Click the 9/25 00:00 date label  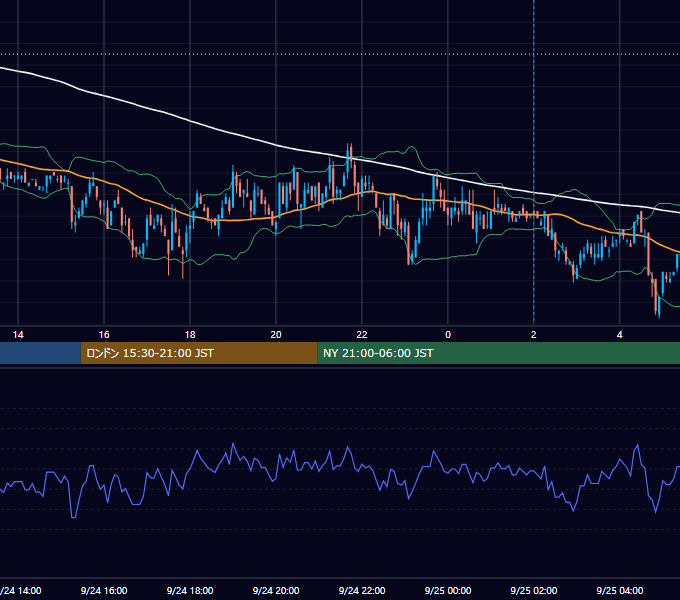click(448, 590)
